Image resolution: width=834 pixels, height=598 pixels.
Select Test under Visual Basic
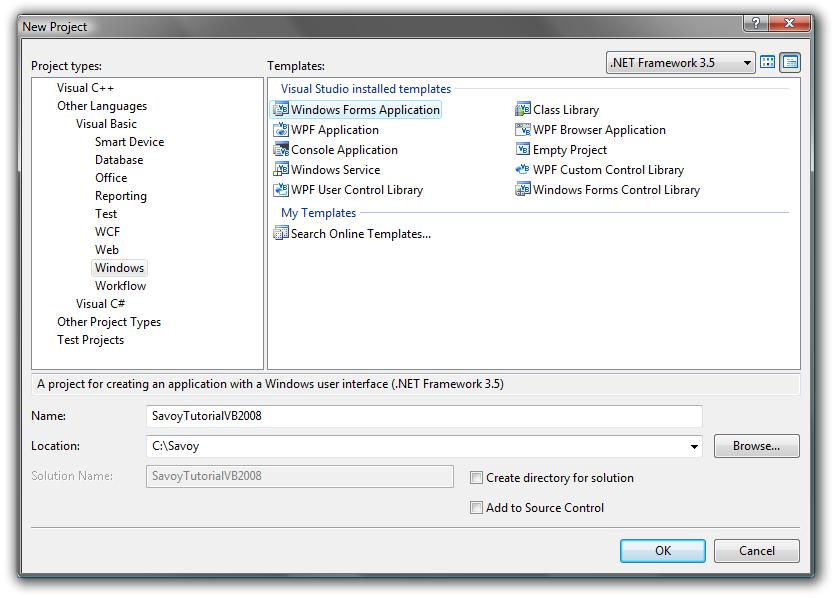click(x=106, y=214)
